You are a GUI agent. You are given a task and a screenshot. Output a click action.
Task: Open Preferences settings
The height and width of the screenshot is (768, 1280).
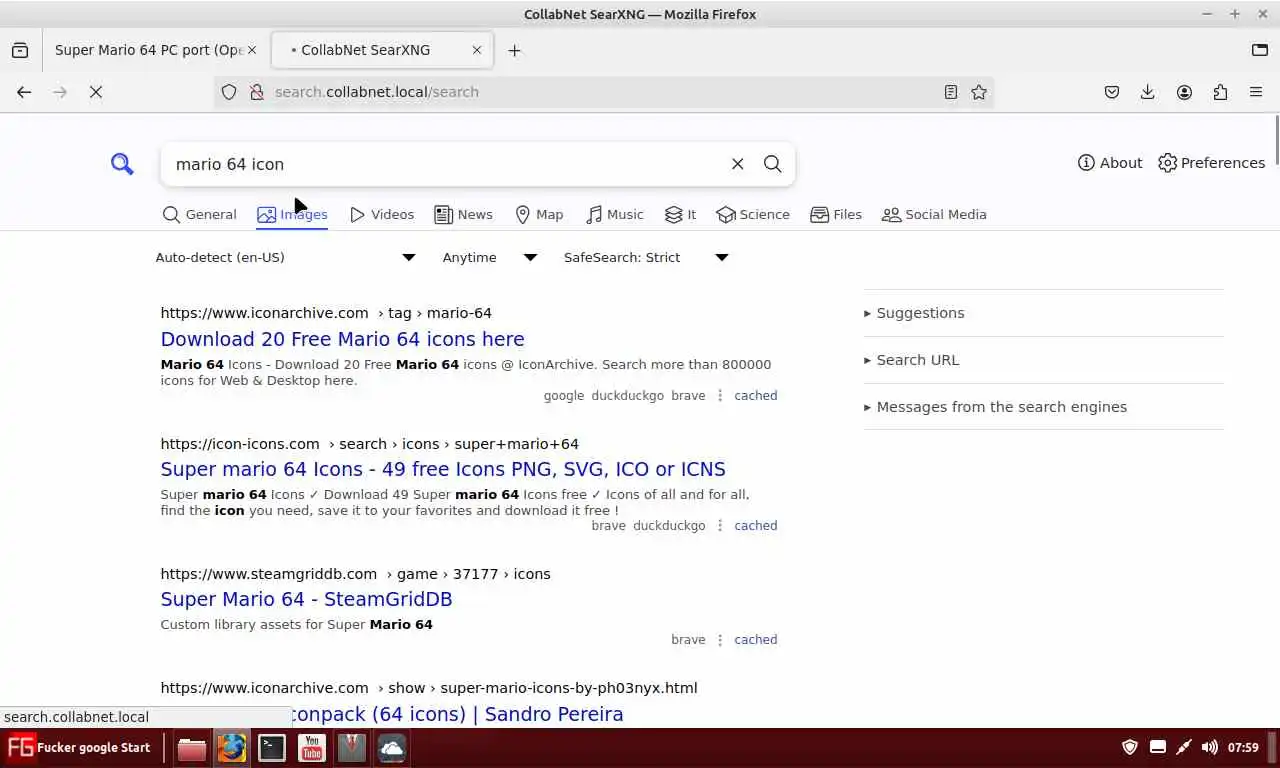(x=1211, y=163)
